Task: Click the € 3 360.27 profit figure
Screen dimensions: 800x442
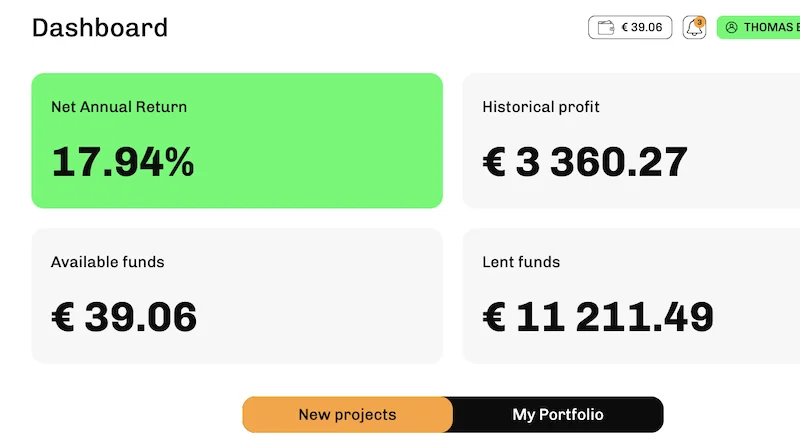Action: click(585, 162)
